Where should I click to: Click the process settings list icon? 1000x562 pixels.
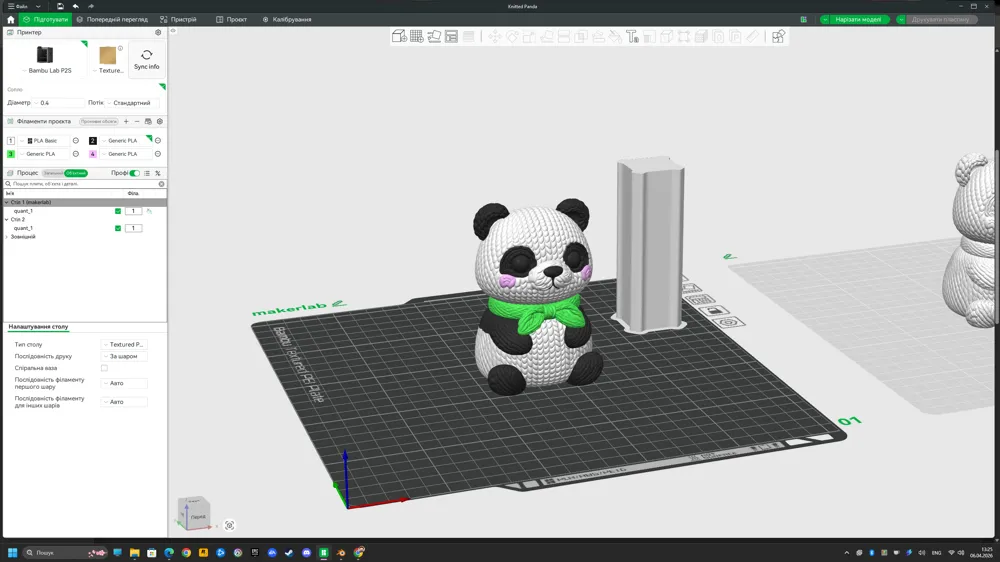coord(147,173)
